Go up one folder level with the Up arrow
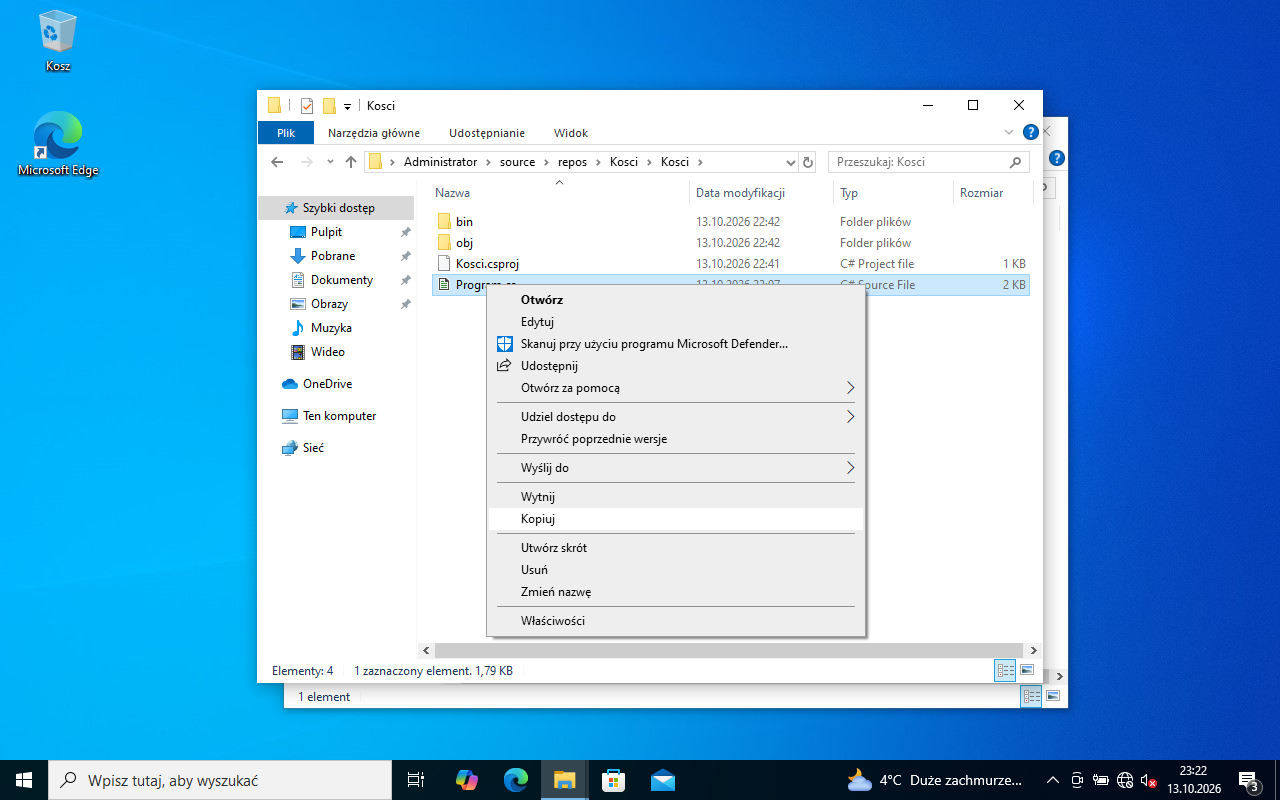The height and width of the screenshot is (800, 1280). coord(351,162)
